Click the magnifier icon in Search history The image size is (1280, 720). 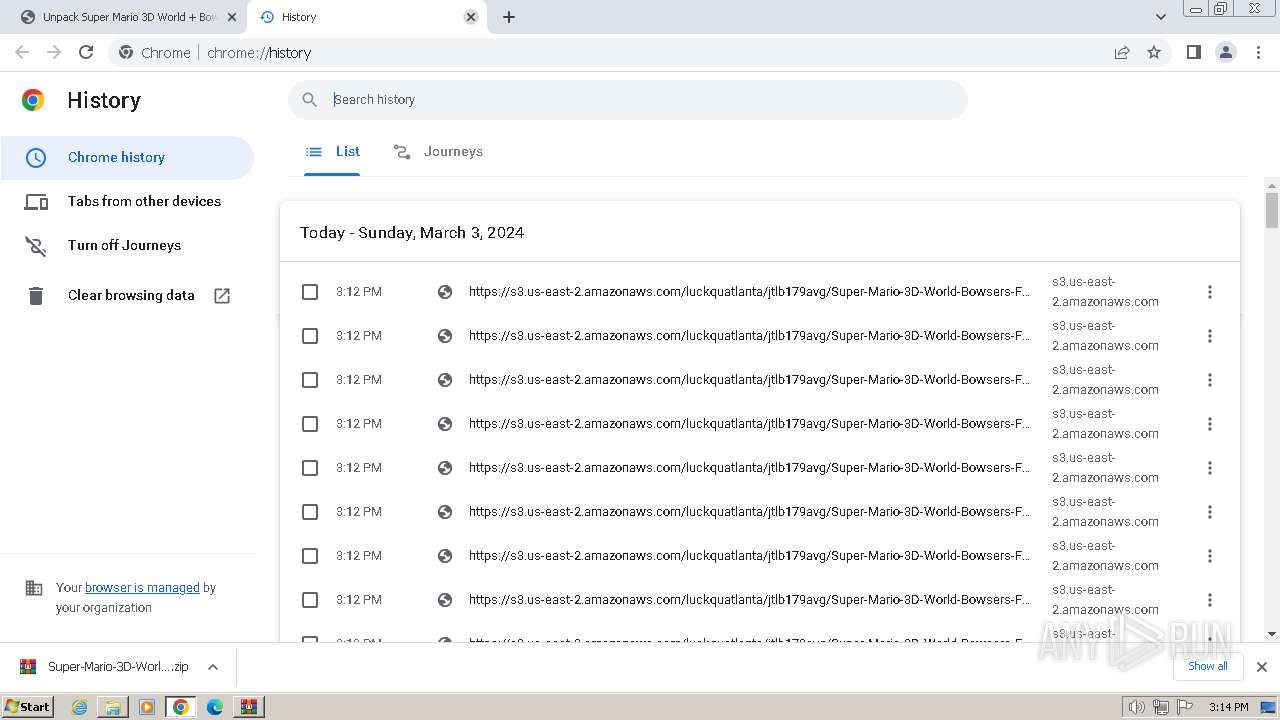coord(310,99)
